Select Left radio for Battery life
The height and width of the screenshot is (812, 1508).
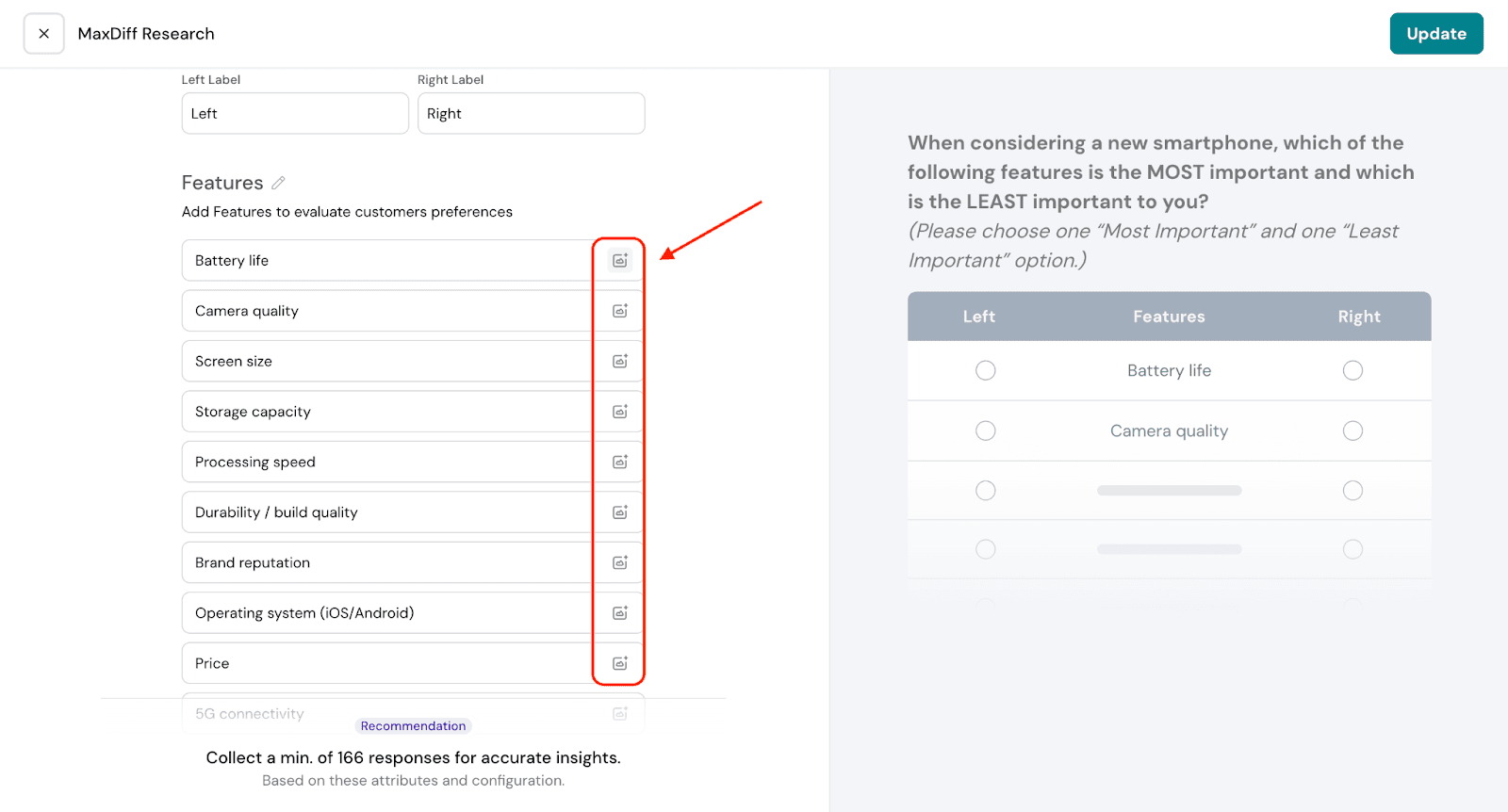[985, 370]
